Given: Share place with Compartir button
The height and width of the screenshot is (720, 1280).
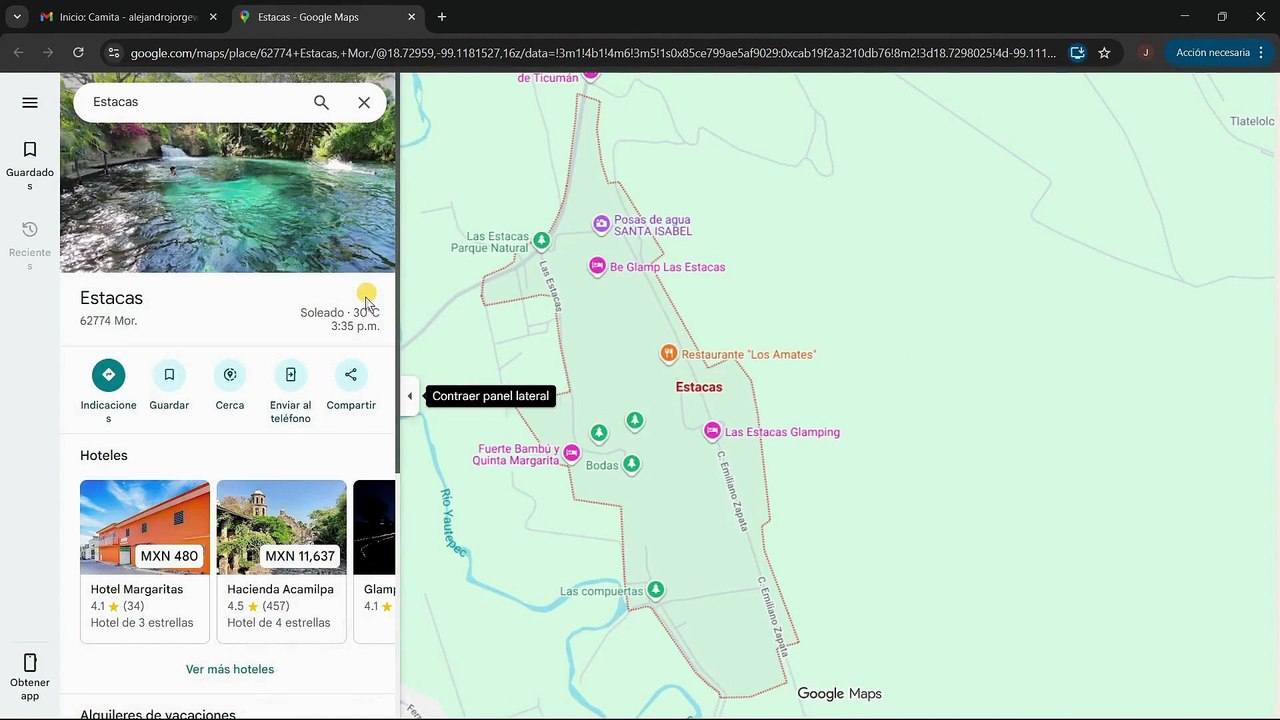Looking at the screenshot, I should pyautogui.click(x=351, y=385).
